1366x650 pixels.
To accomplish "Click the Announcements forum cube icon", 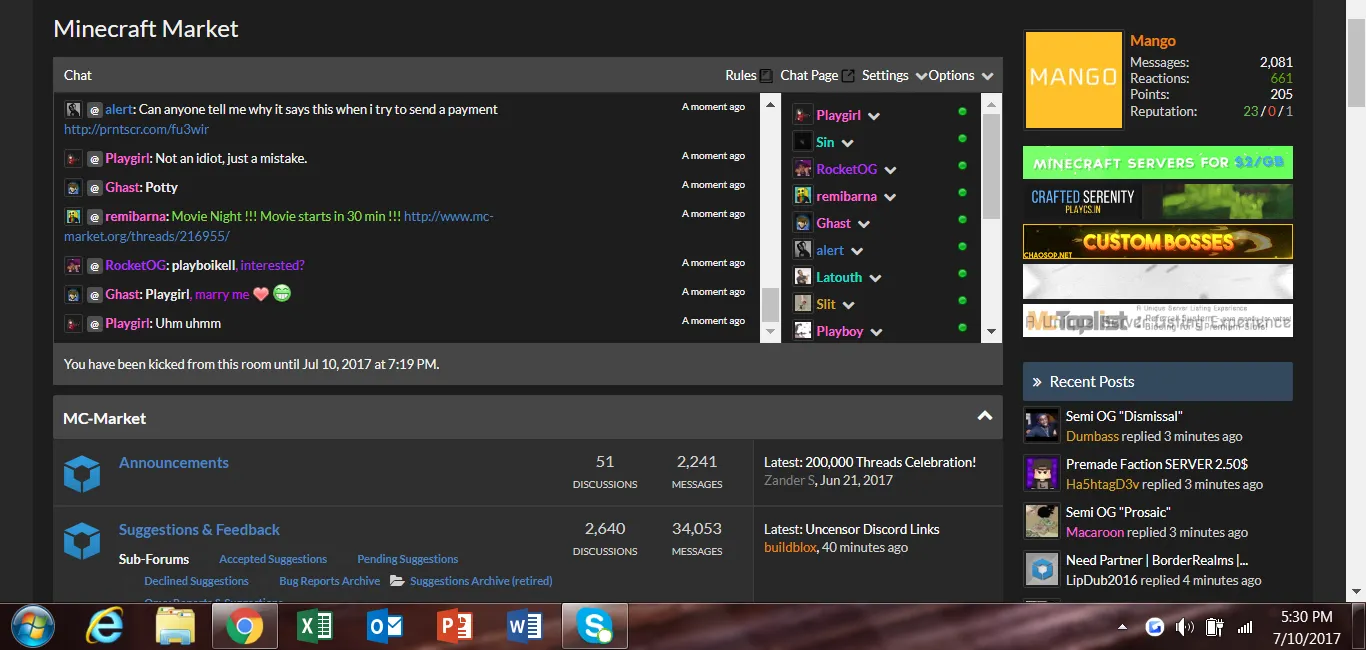I will 82,473.
